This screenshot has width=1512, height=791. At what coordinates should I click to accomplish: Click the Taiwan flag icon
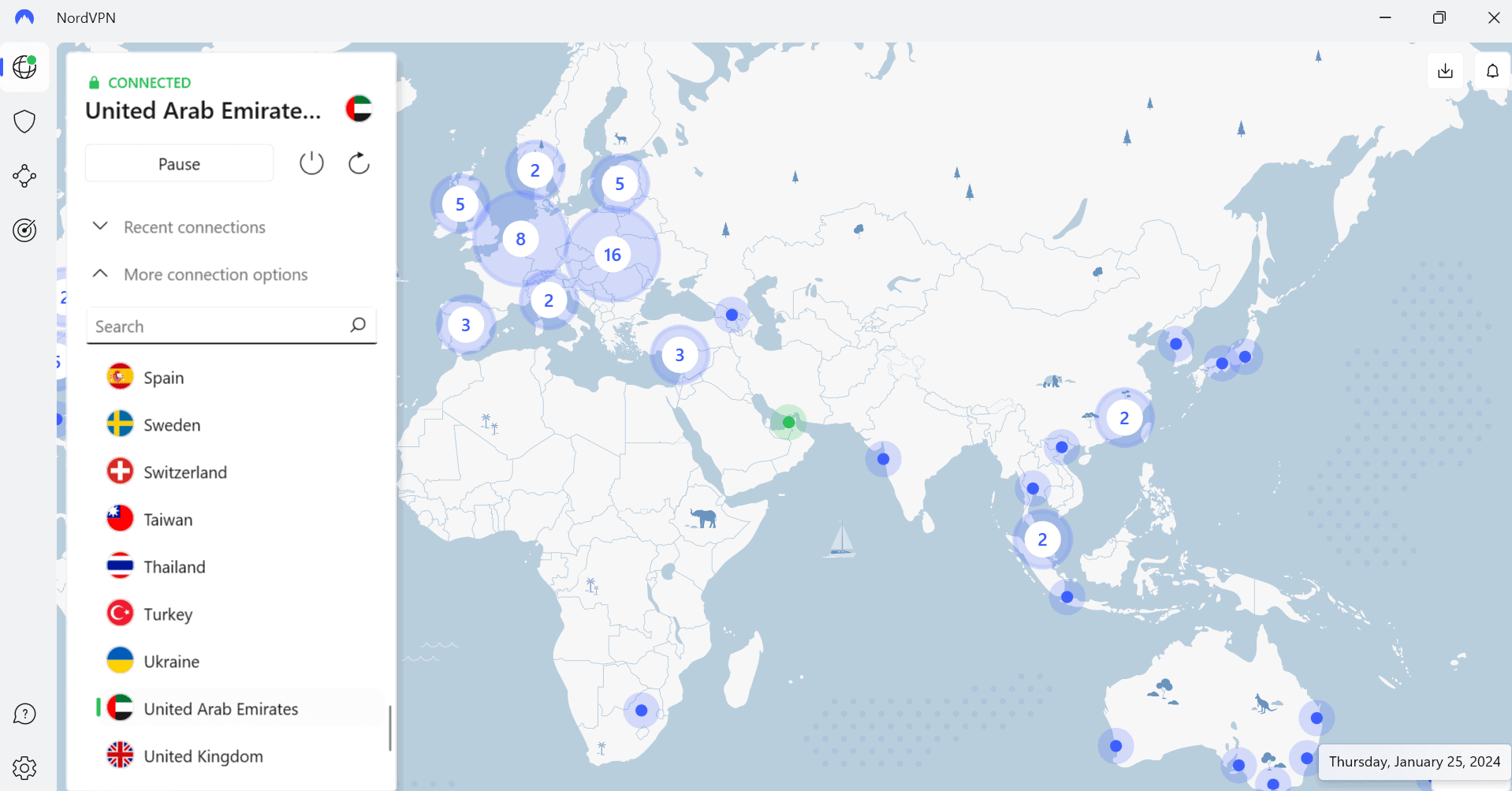(x=120, y=519)
